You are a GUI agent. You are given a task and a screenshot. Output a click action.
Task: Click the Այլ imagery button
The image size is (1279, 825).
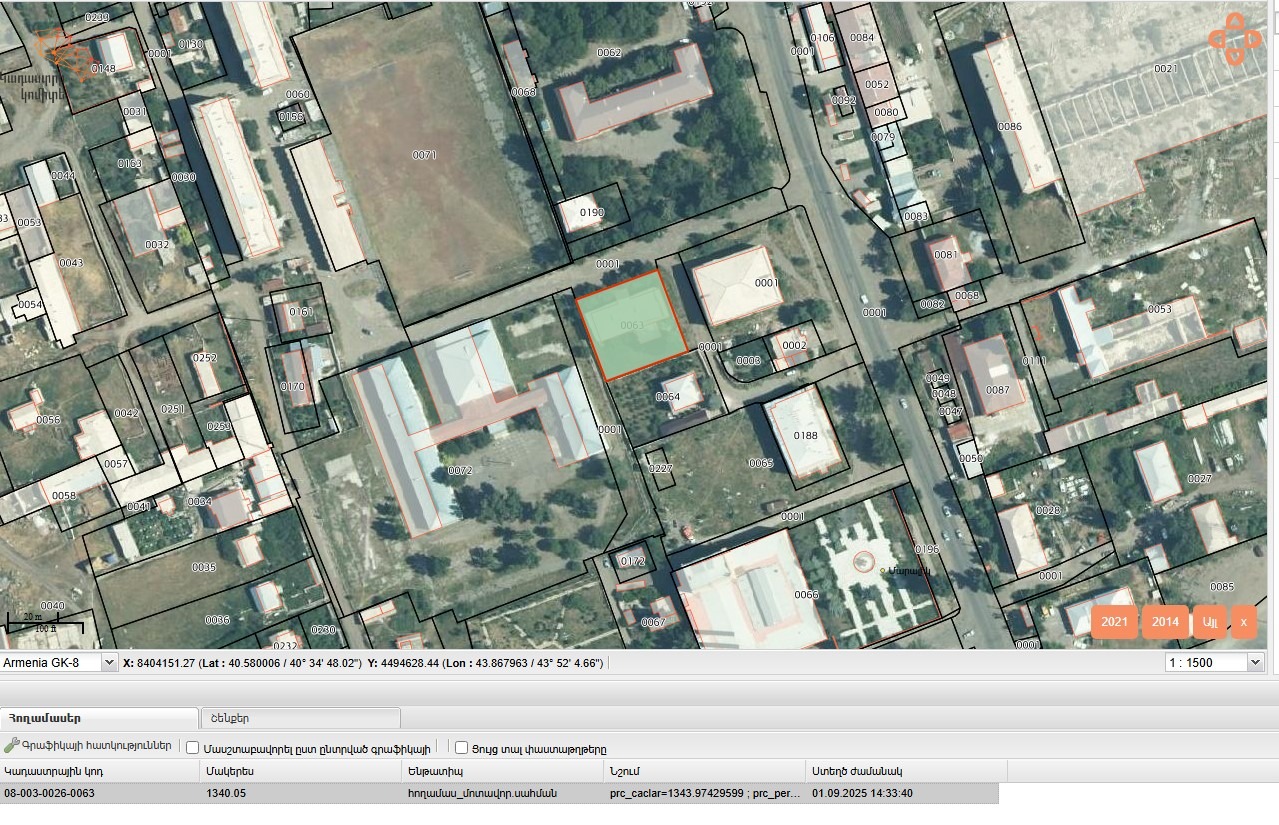[x=1210, y=622]
